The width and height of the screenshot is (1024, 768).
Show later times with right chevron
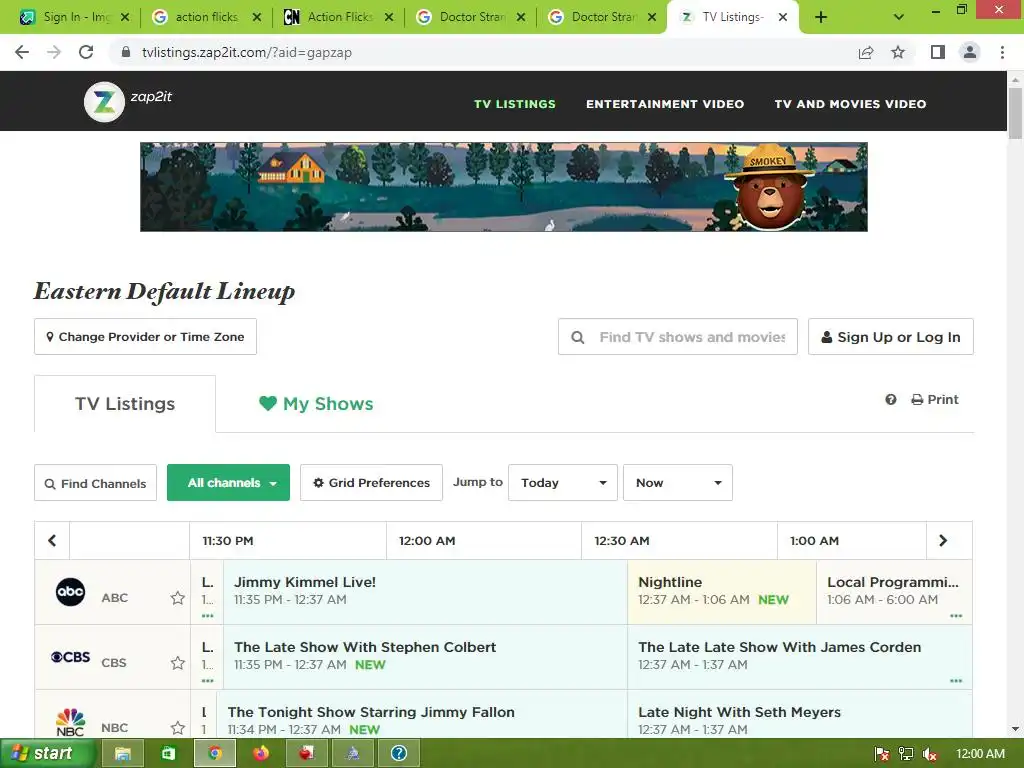943,541
